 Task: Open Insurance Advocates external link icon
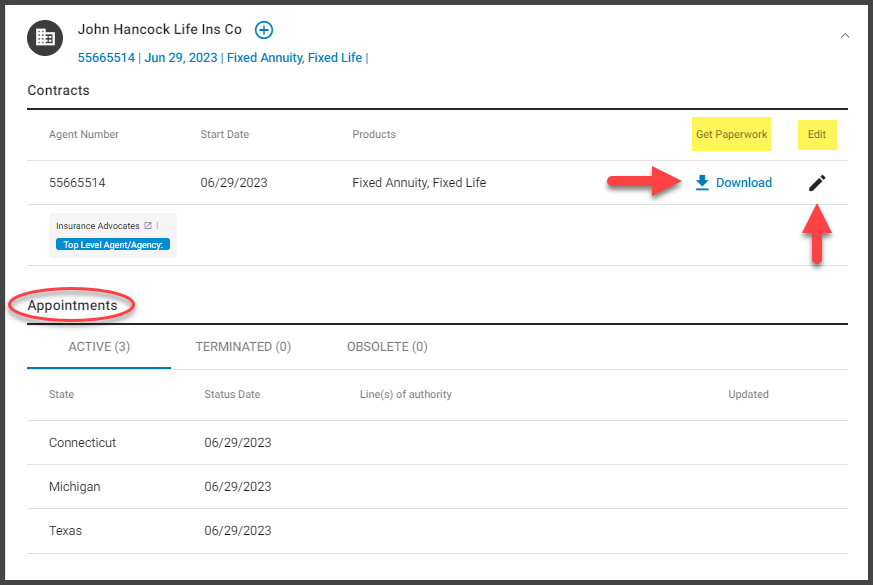tap(148, 225)
